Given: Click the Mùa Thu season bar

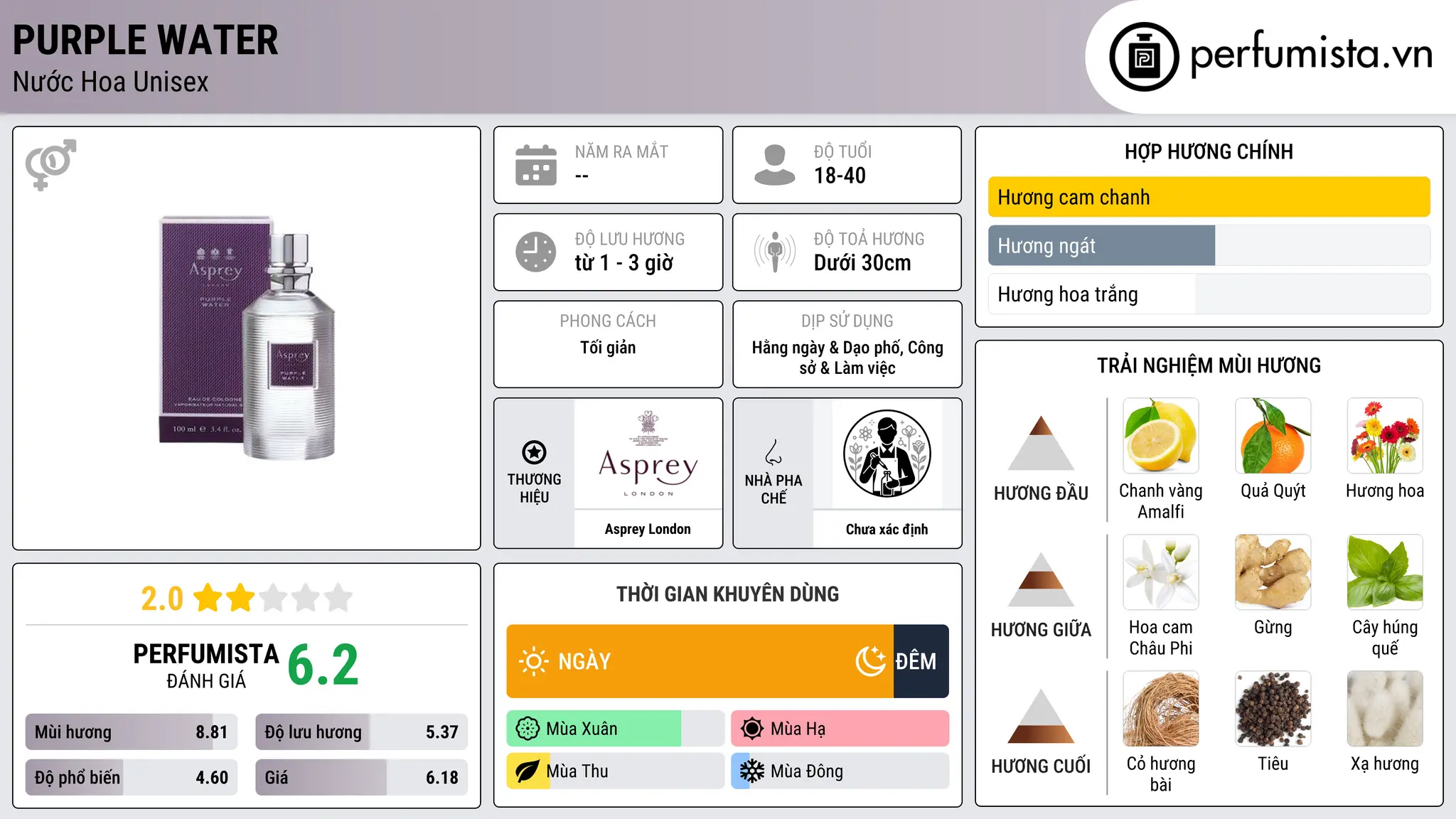Looking at the screenshot, I should [x=616, y=771].
